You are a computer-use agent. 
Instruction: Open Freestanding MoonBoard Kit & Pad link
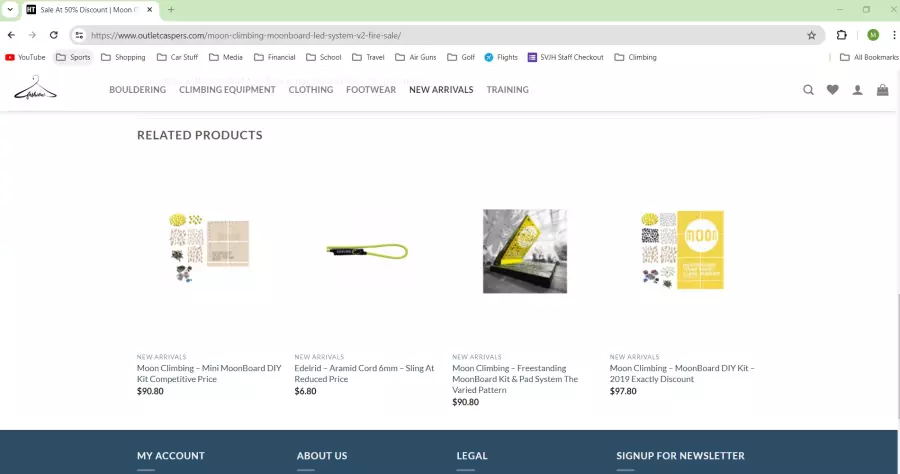[x=515, y=379]
